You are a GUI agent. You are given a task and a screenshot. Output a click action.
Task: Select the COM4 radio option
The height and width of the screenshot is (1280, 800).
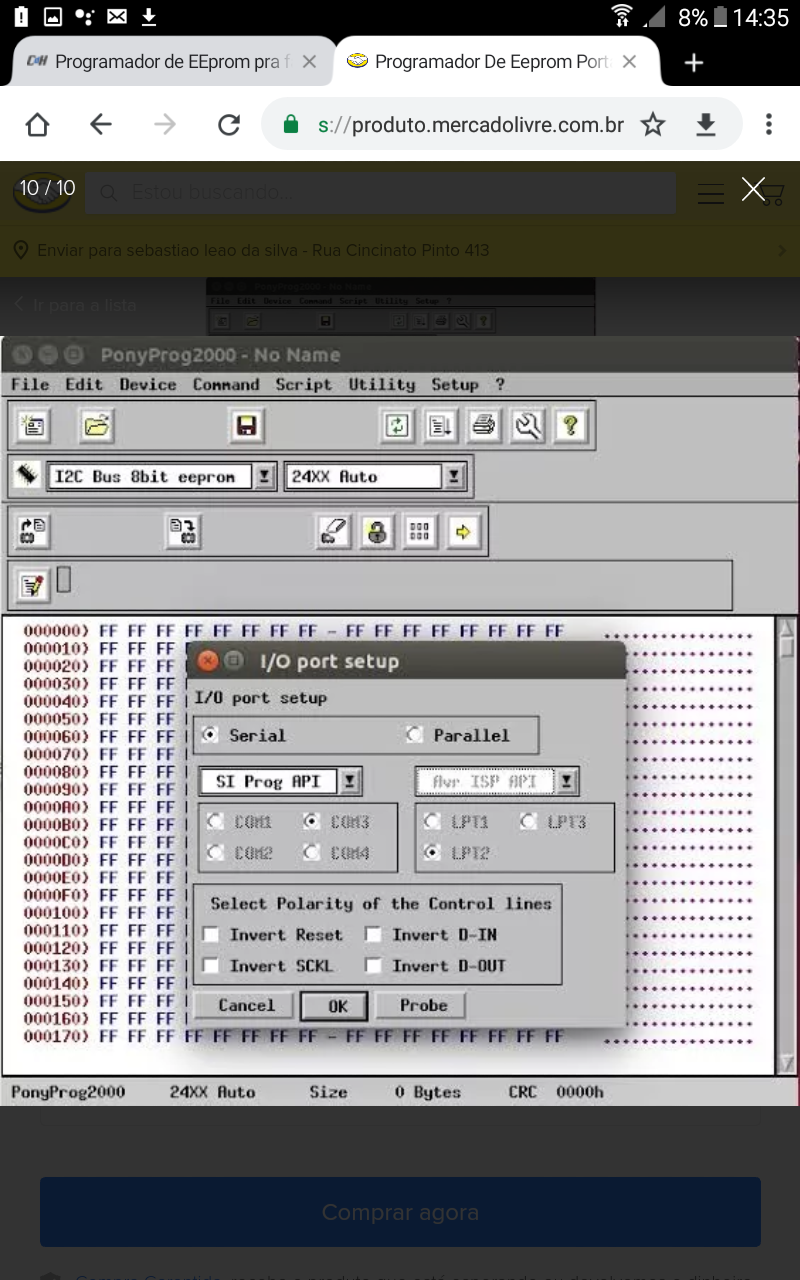(311, 854)
